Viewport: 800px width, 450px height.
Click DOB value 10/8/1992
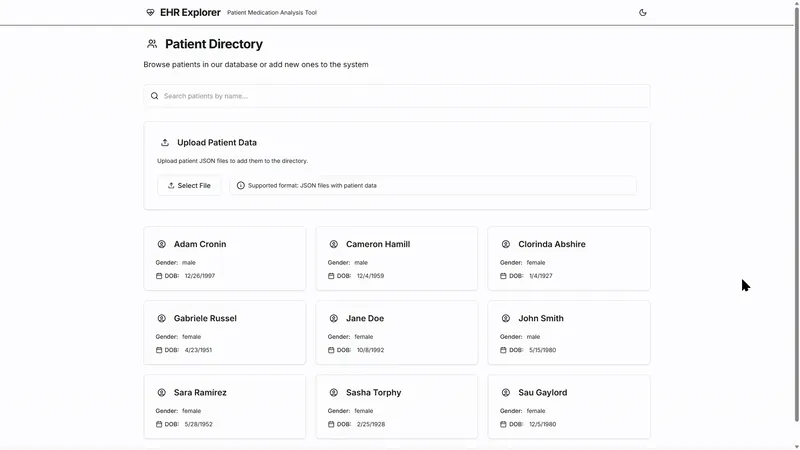[370, 350]
